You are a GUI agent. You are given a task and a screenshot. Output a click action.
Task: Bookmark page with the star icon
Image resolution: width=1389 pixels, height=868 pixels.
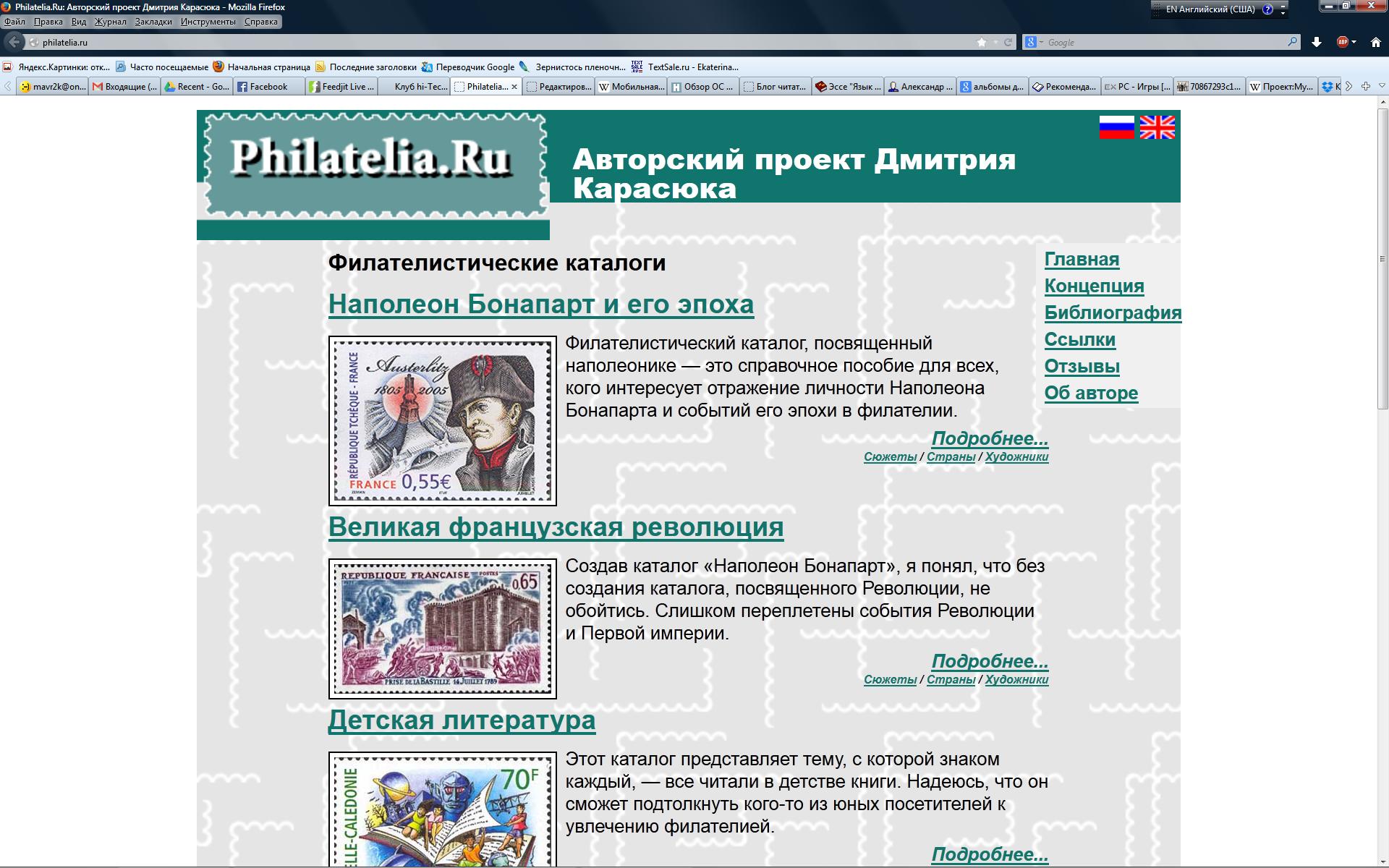pos(982,42)
